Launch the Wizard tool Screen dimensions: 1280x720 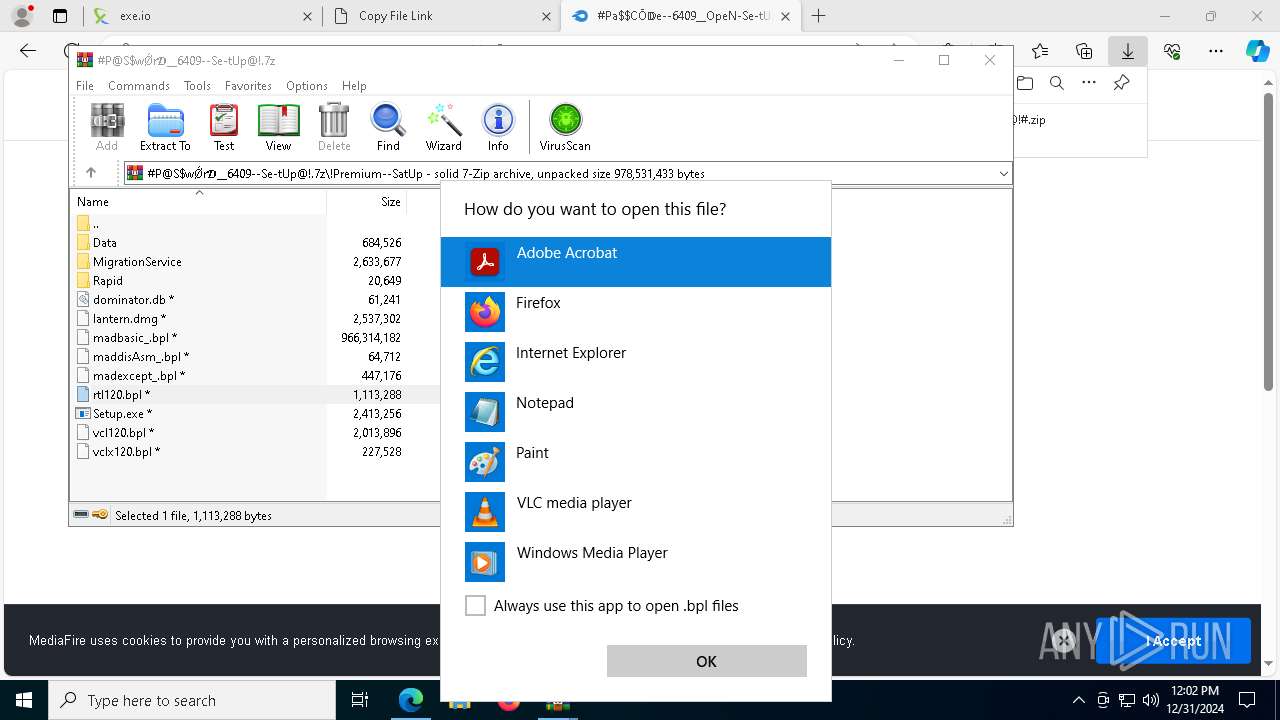[443, 128]
